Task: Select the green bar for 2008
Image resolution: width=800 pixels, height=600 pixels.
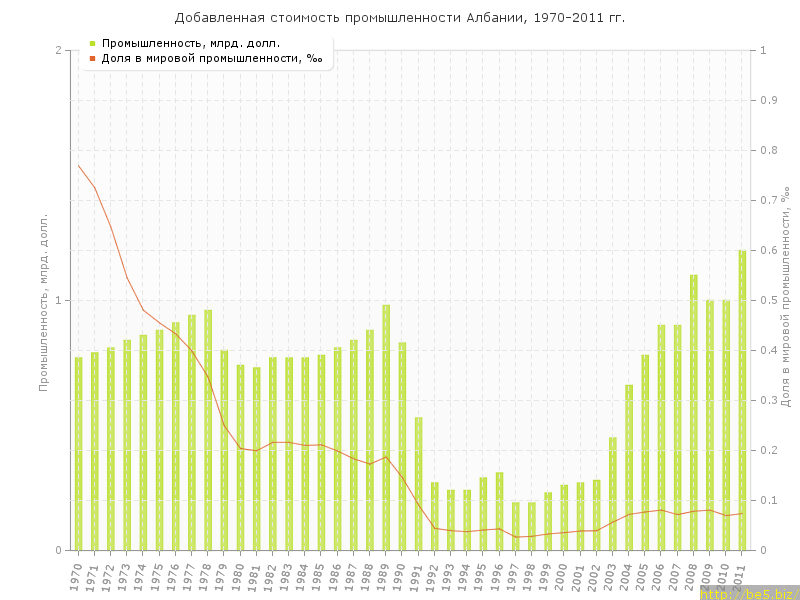Action: (x=694, y=412)
